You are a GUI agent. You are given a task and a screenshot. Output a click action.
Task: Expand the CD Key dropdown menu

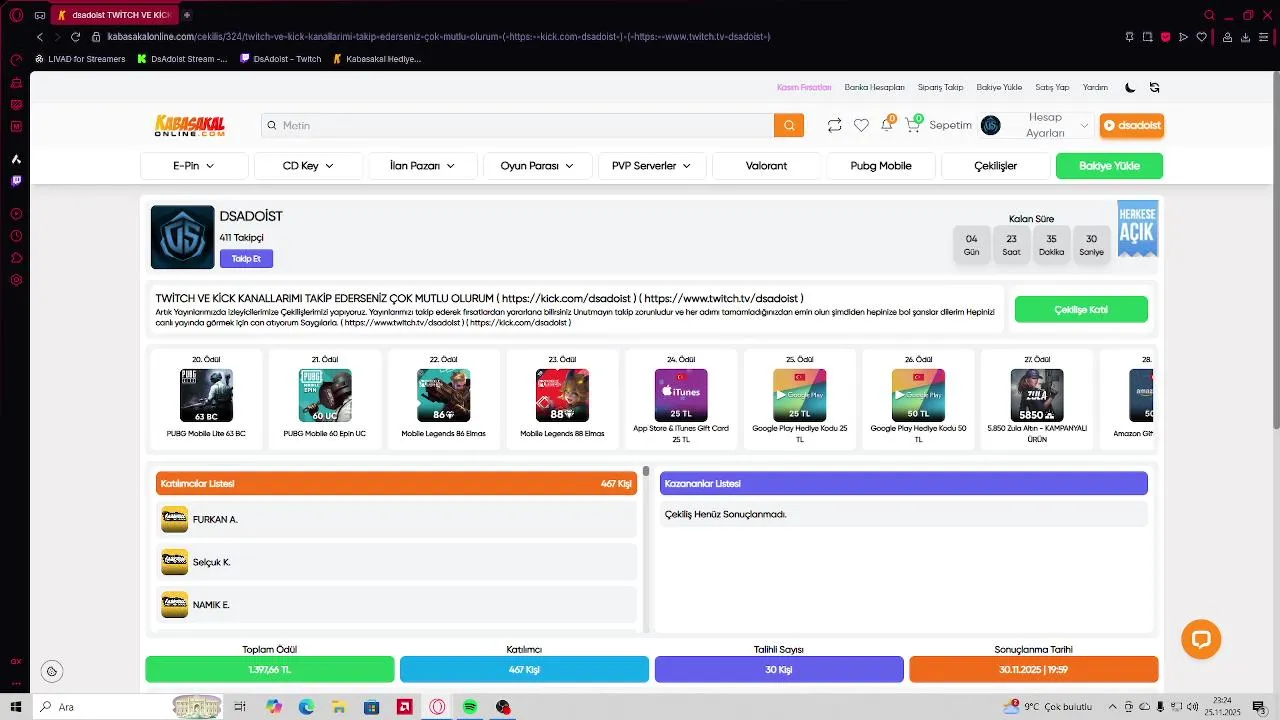(x=308, y=166)
